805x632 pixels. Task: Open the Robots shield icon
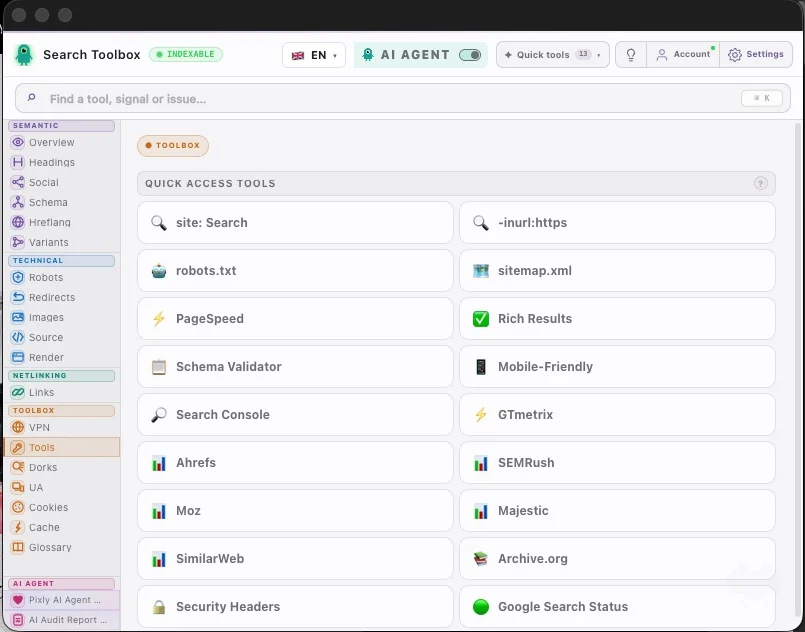pyautogui.click(x=18, y=277)
